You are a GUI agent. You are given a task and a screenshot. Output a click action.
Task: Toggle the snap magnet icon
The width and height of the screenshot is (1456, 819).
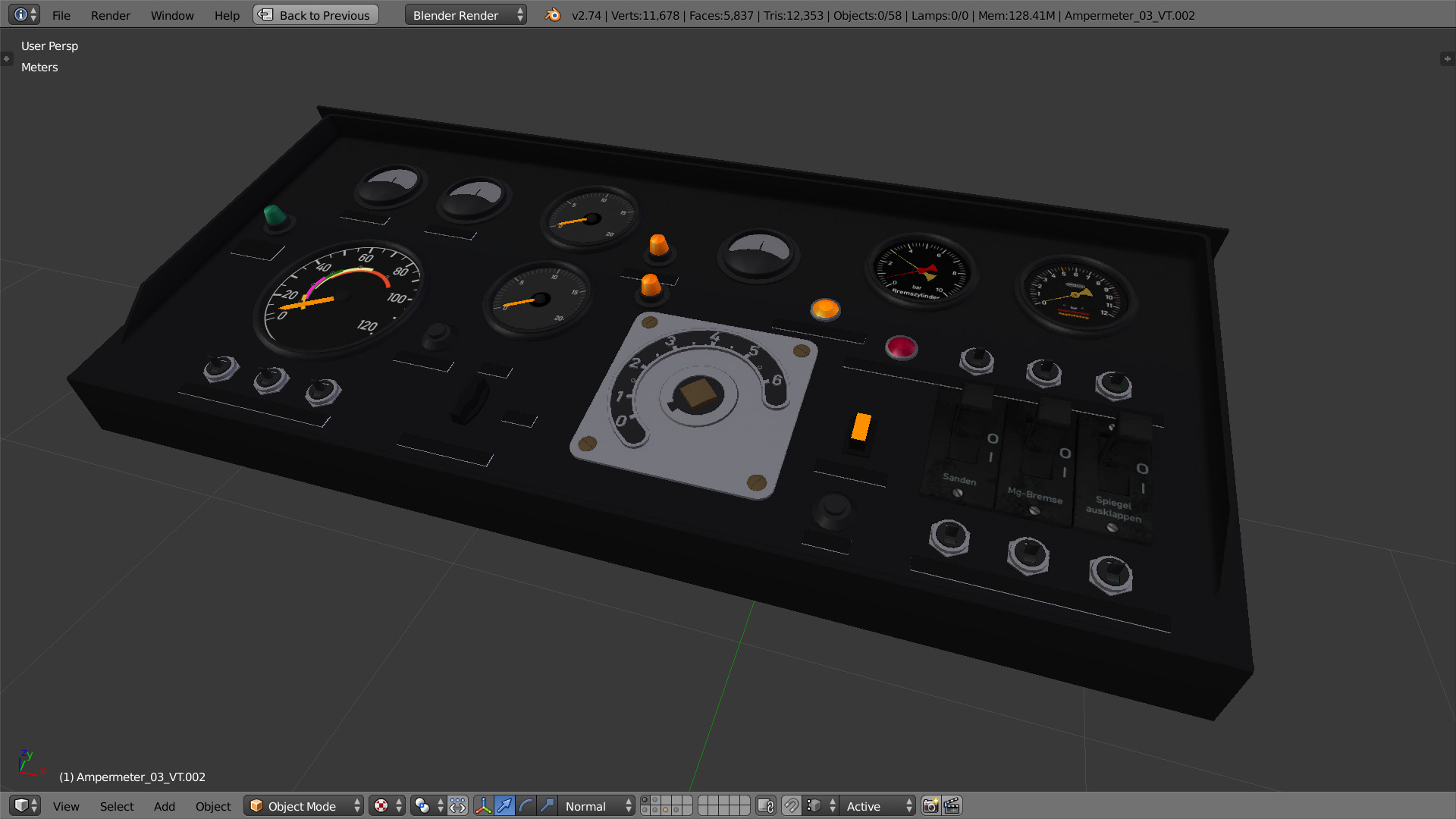[791, 805]
